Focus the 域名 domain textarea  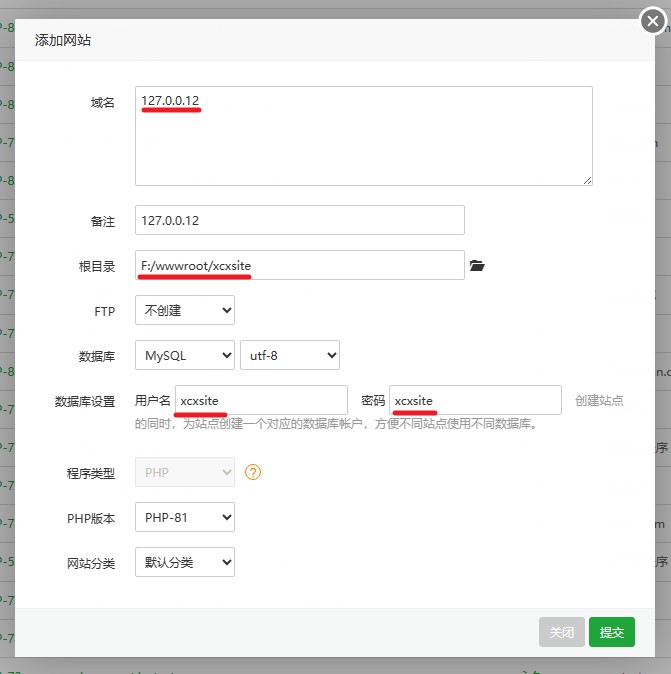[364, 136]
